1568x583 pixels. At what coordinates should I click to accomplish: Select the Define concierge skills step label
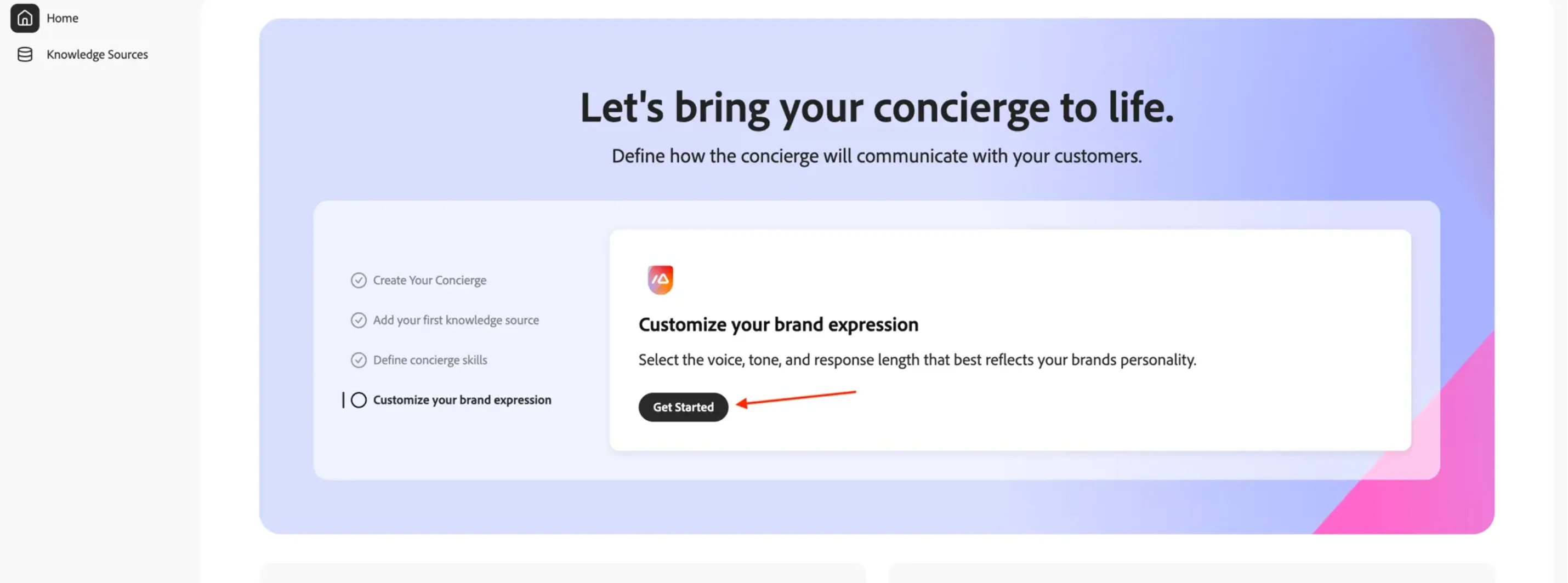[430, 361]
